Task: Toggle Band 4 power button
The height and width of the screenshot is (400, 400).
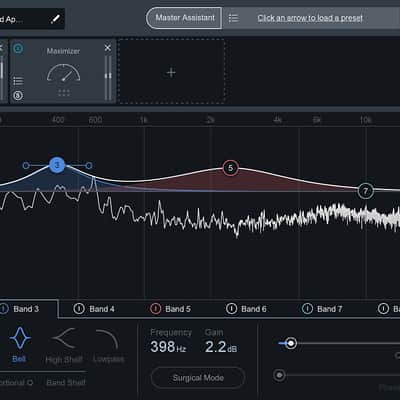Action: (79, 309)
